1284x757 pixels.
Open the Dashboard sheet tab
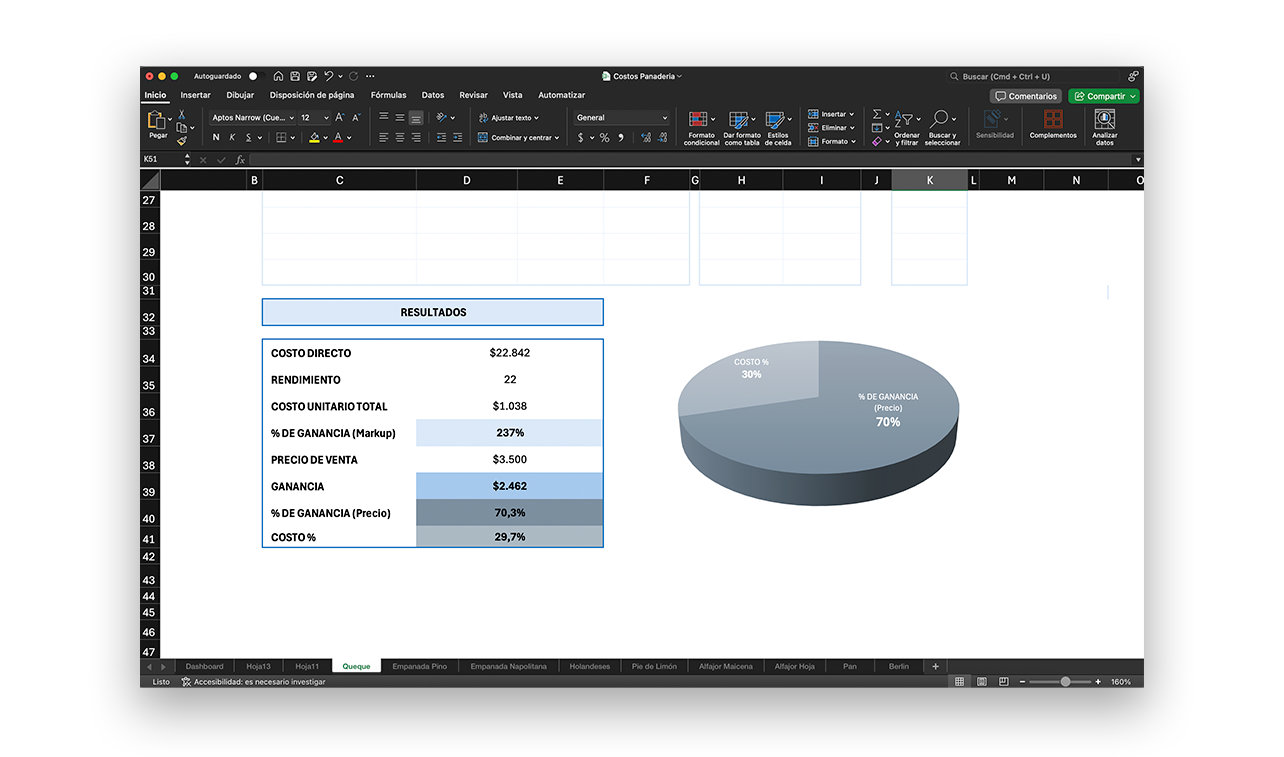coord(204,666)
